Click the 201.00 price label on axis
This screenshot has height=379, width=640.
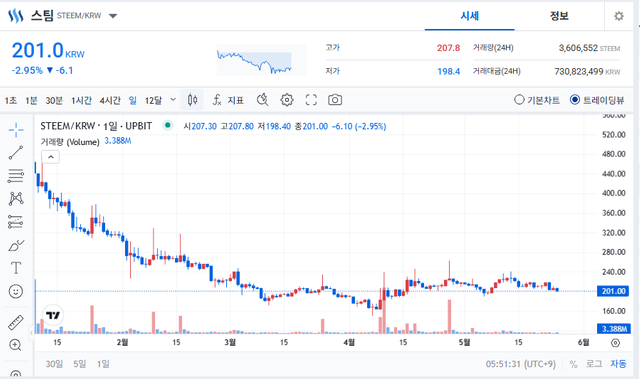click(613, 291)
